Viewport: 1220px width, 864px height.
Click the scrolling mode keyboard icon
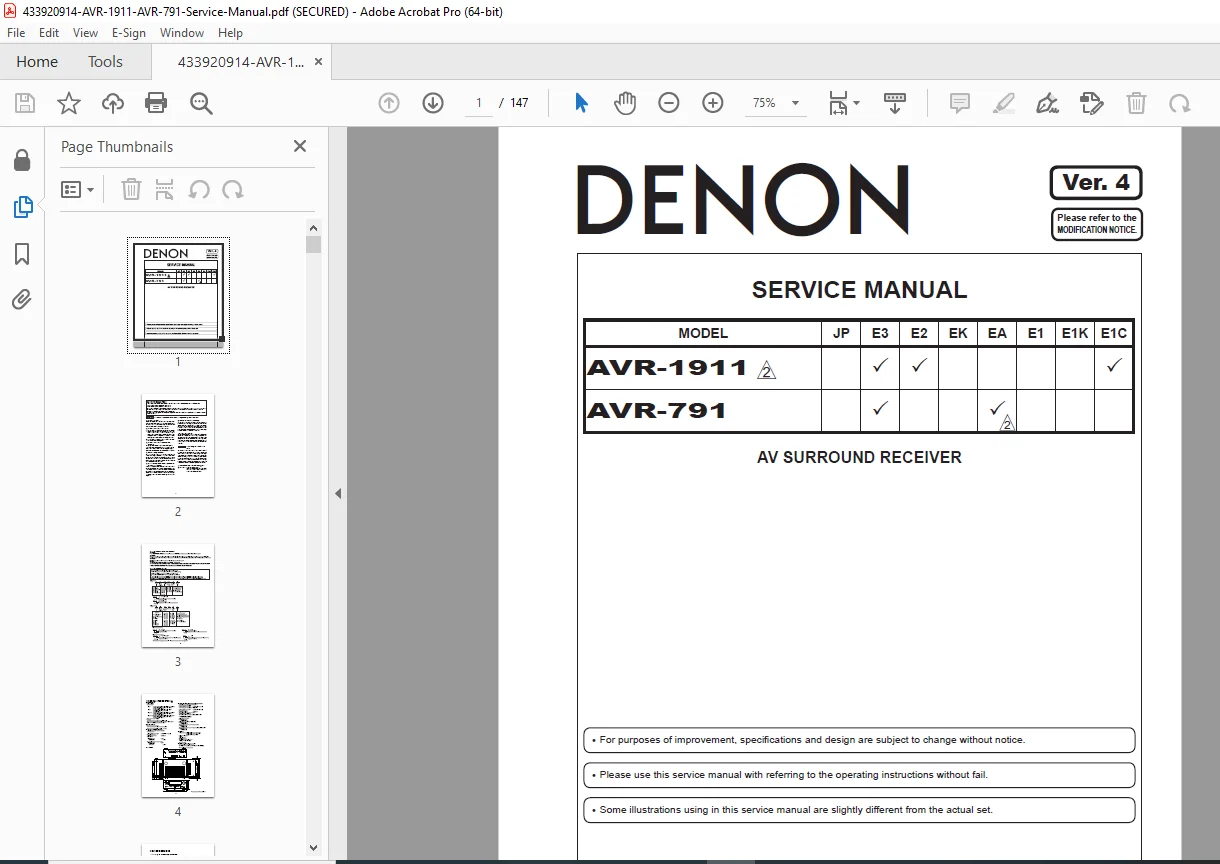(x=895, y=103)
